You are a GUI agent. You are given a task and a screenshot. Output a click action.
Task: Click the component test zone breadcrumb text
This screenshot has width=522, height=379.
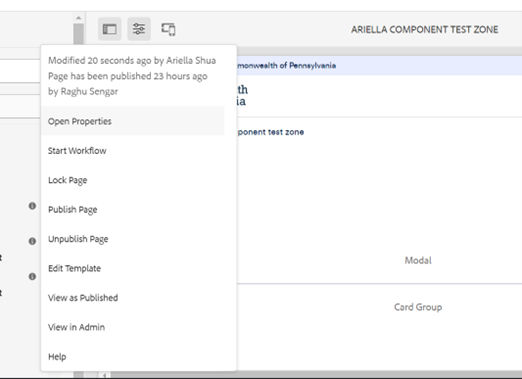(x=270, y=132)
